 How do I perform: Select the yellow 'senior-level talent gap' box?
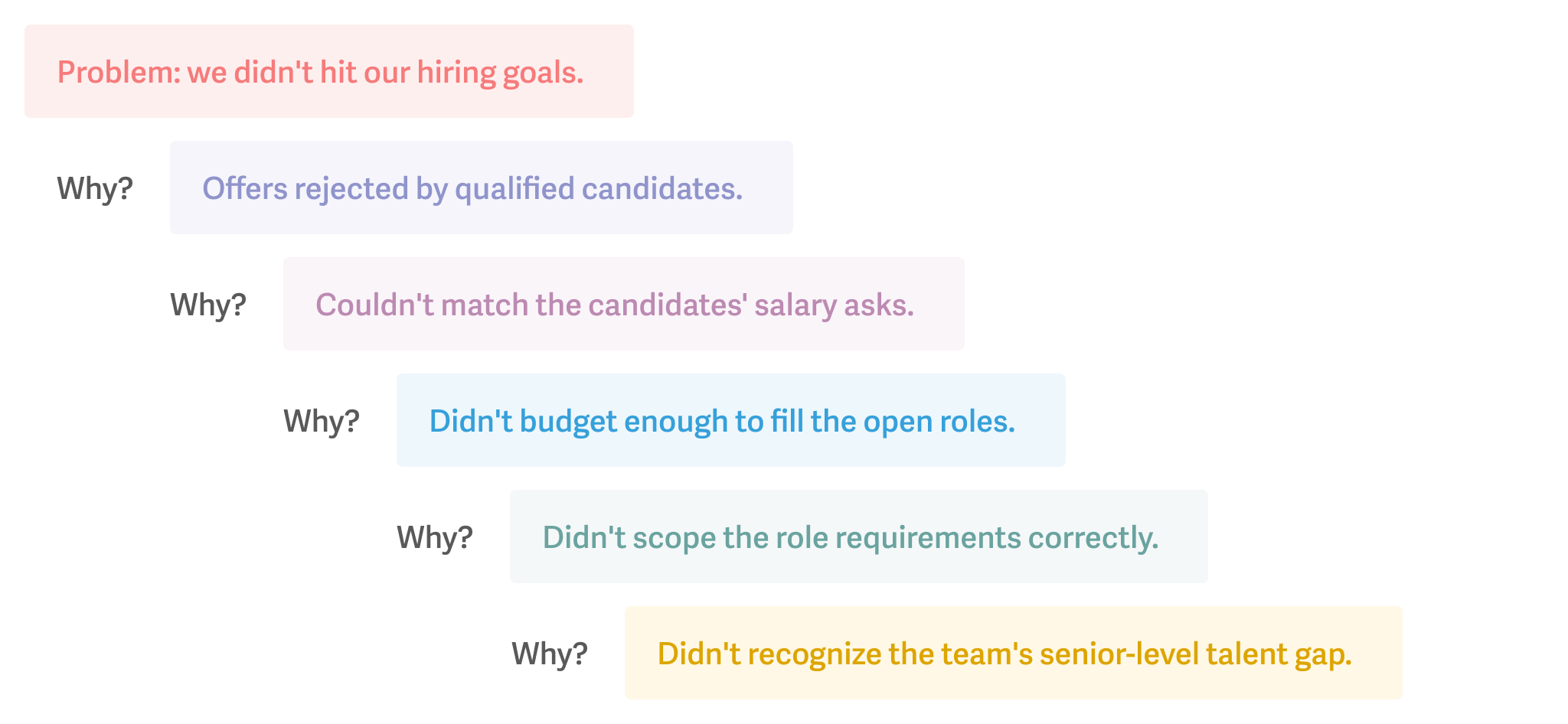pyautogui.click(x=1014, y=653)
